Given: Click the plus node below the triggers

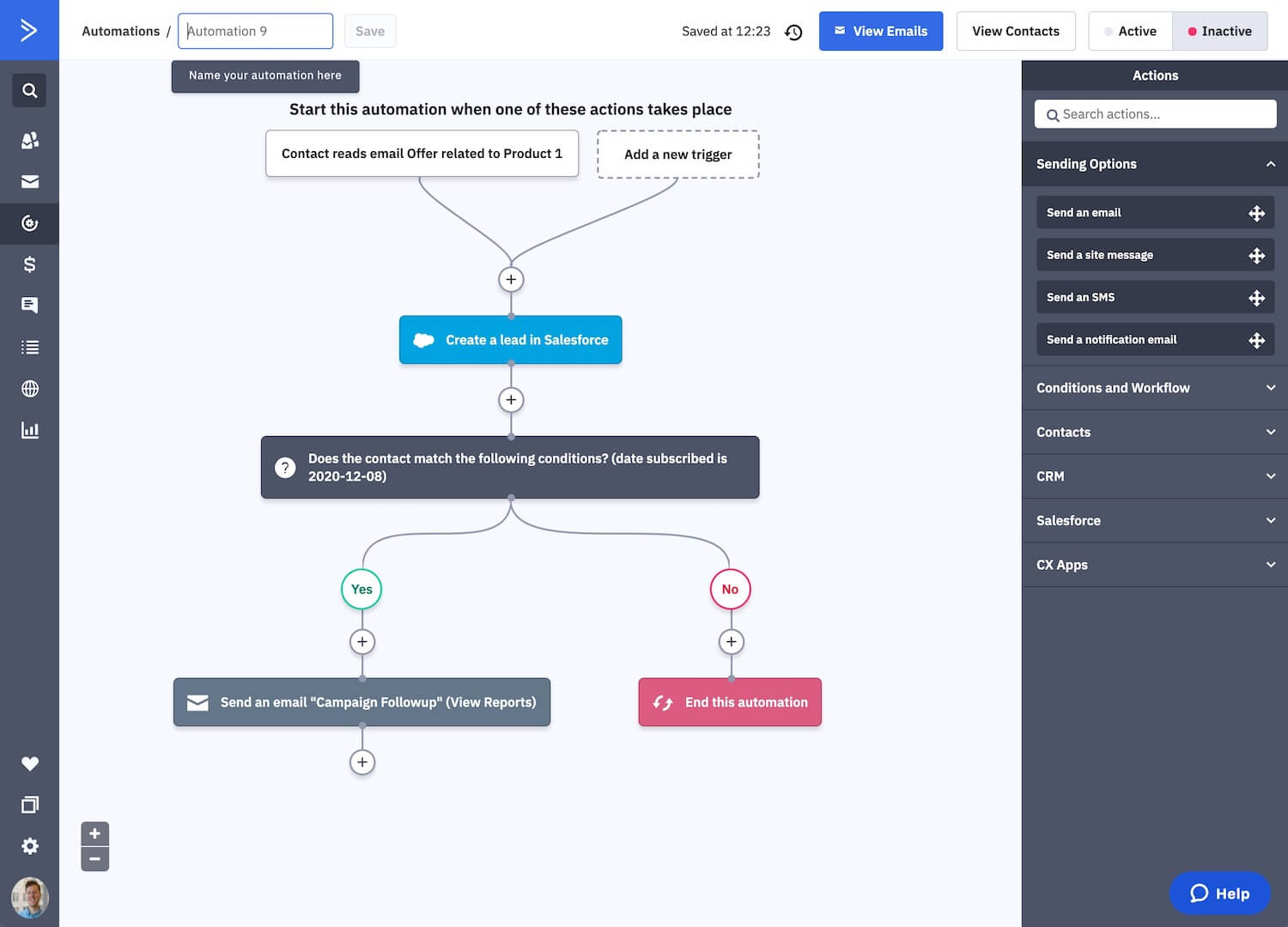Looking at the screenshot, I should pyautogui.click(x=511, y=279).
